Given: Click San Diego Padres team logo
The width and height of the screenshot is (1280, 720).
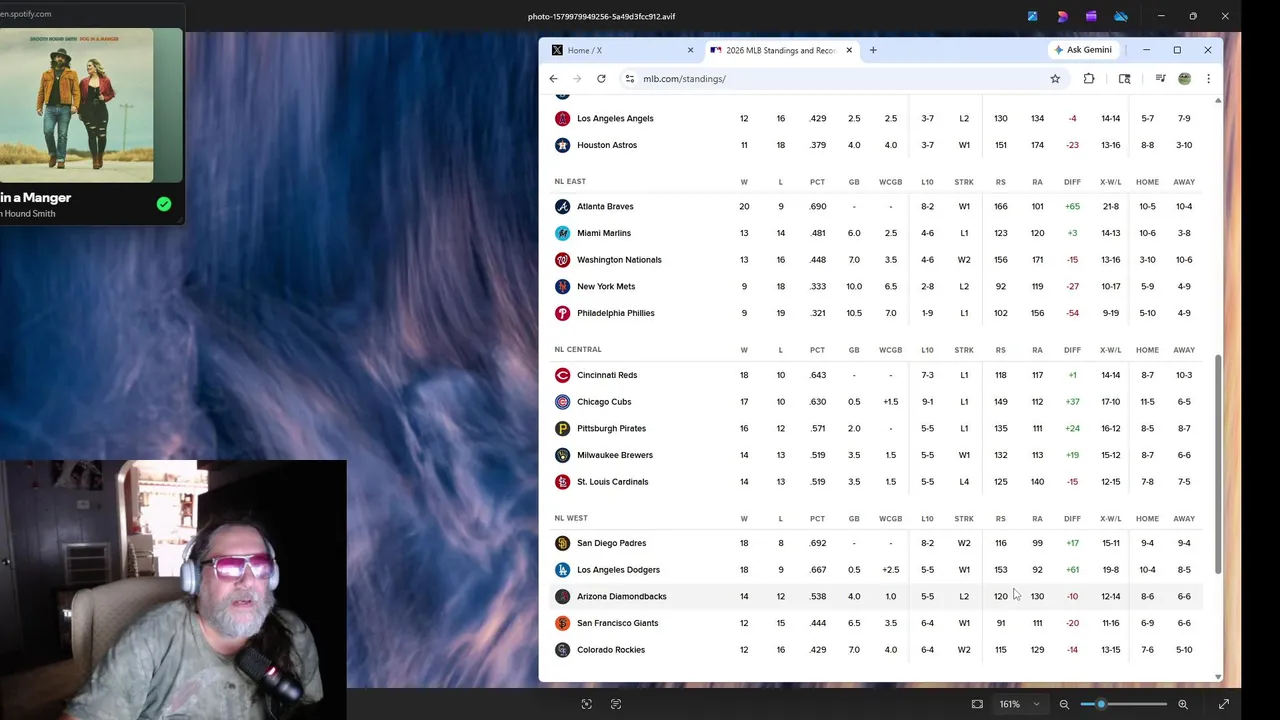Looking at the screenshot, I should point(562,543).
